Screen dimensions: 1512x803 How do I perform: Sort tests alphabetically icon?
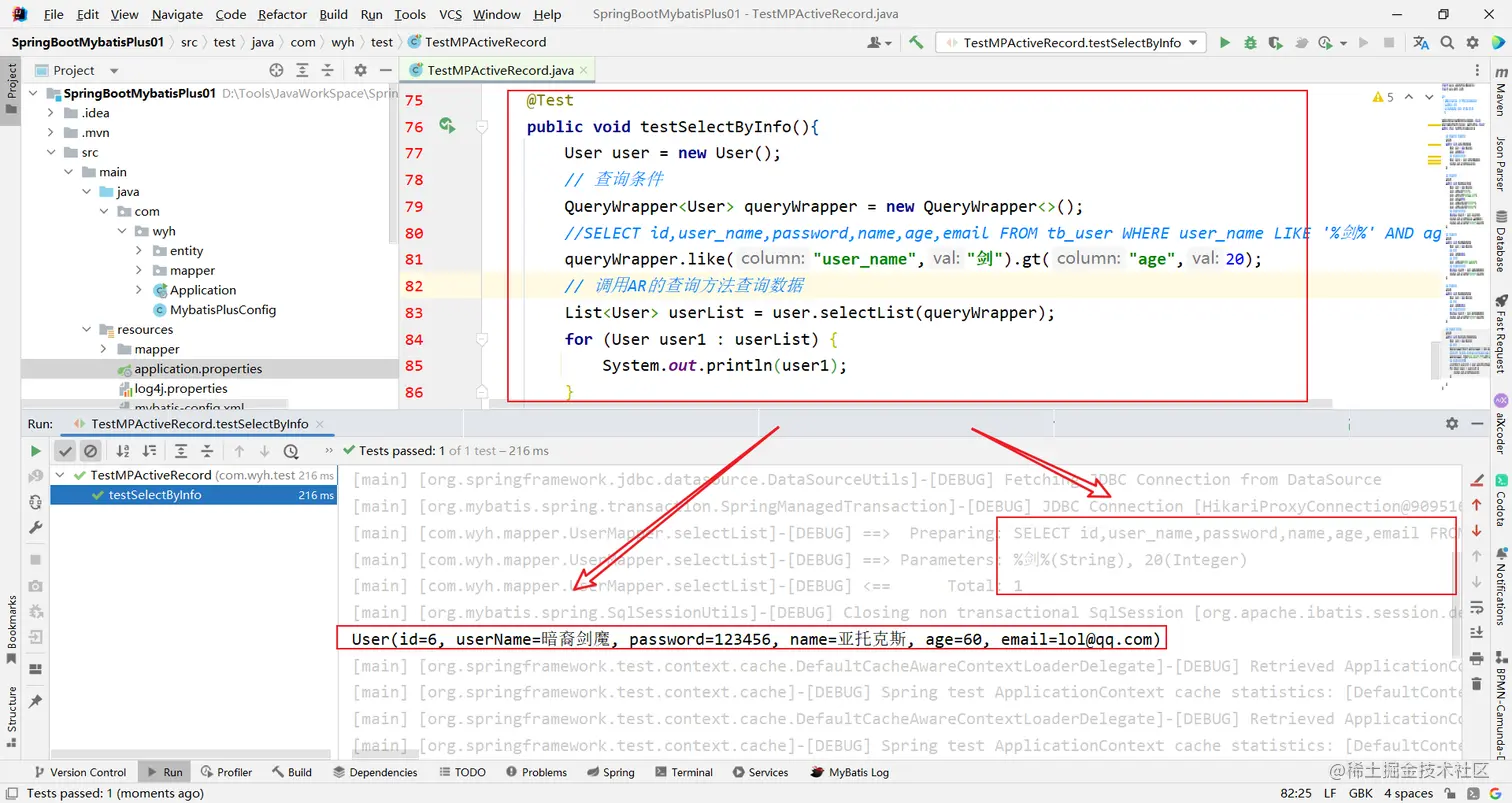click(x=123, y=451)
